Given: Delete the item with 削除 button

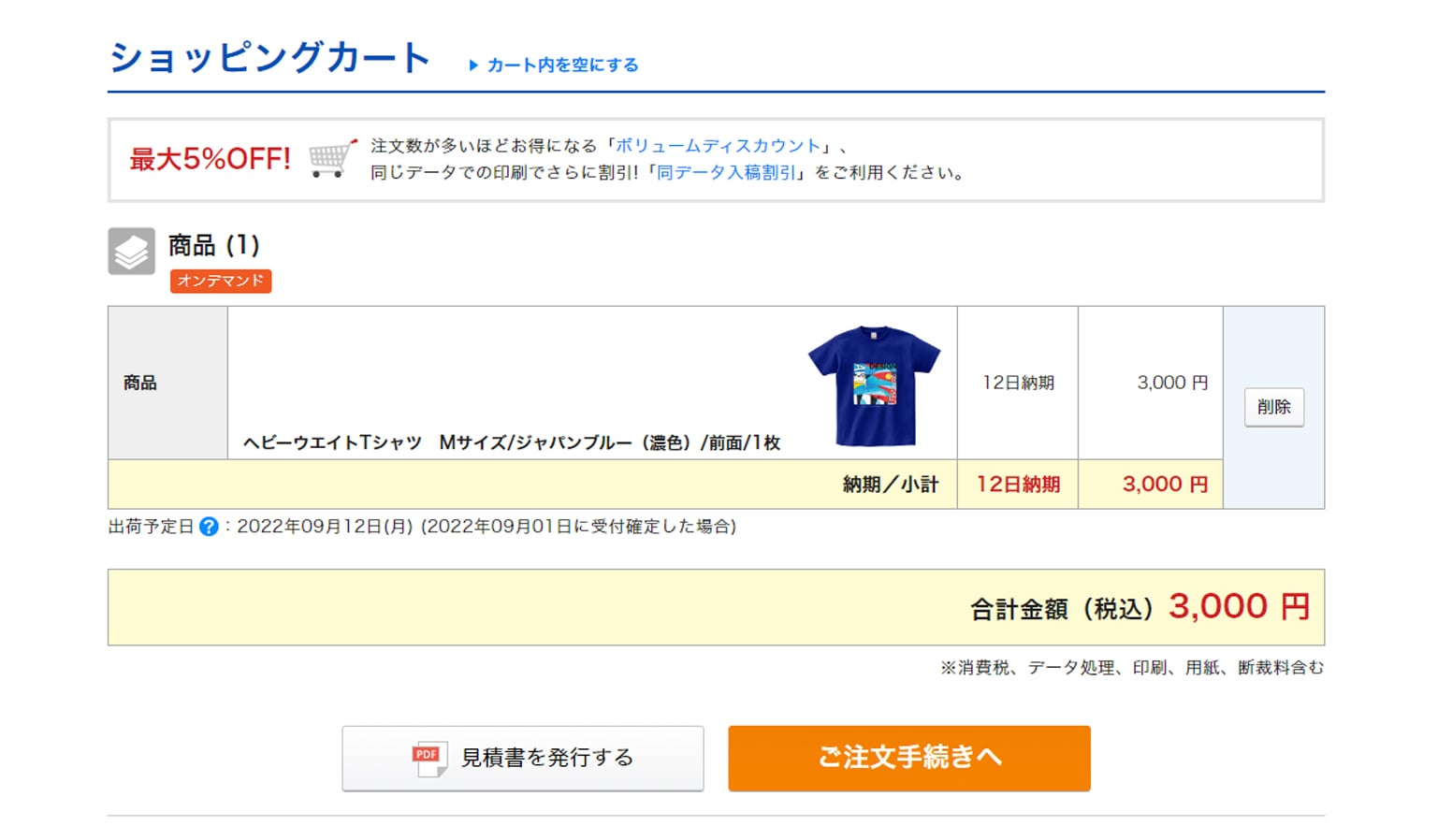Looking at the screenshot, I should [x=1273, y=407].
